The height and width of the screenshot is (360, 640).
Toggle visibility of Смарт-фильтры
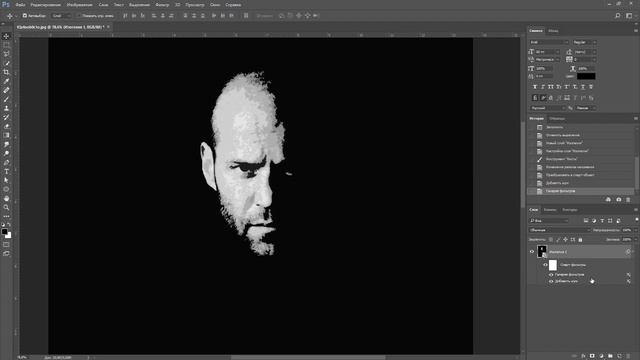[545, 265]
